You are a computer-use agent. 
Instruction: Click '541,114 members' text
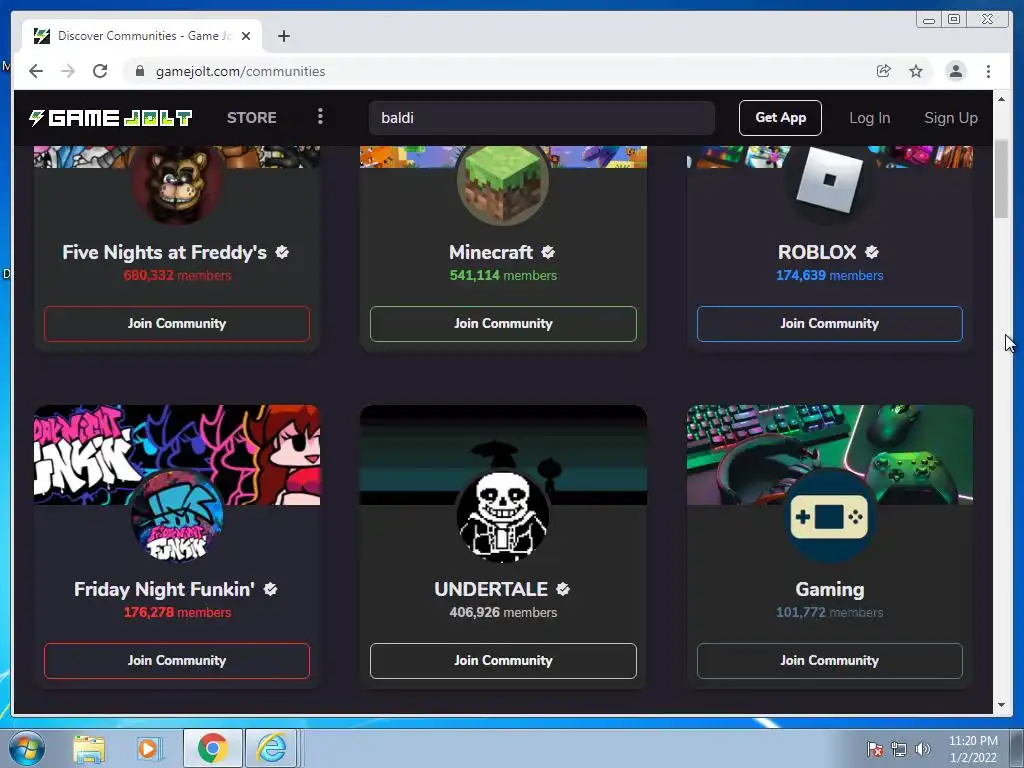click(503, 276)
